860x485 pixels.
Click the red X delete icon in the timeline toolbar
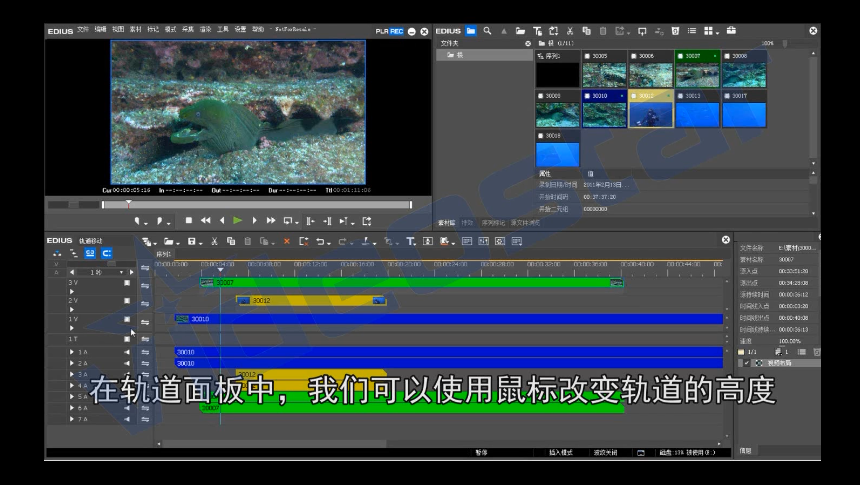[x=286, y=241]
